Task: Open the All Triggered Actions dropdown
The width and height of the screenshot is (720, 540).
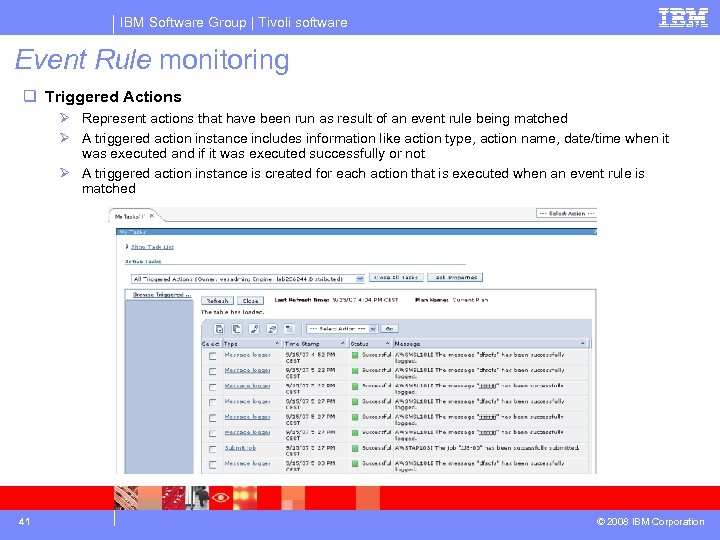Action: [360, 279]
